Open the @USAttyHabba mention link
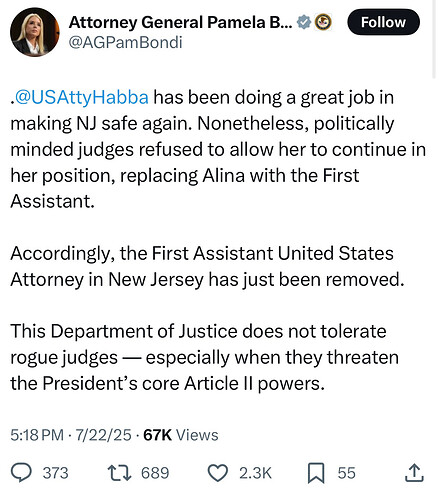Viewport: 439px width, 500px height. pyautogui.click(x=82, y=97)
